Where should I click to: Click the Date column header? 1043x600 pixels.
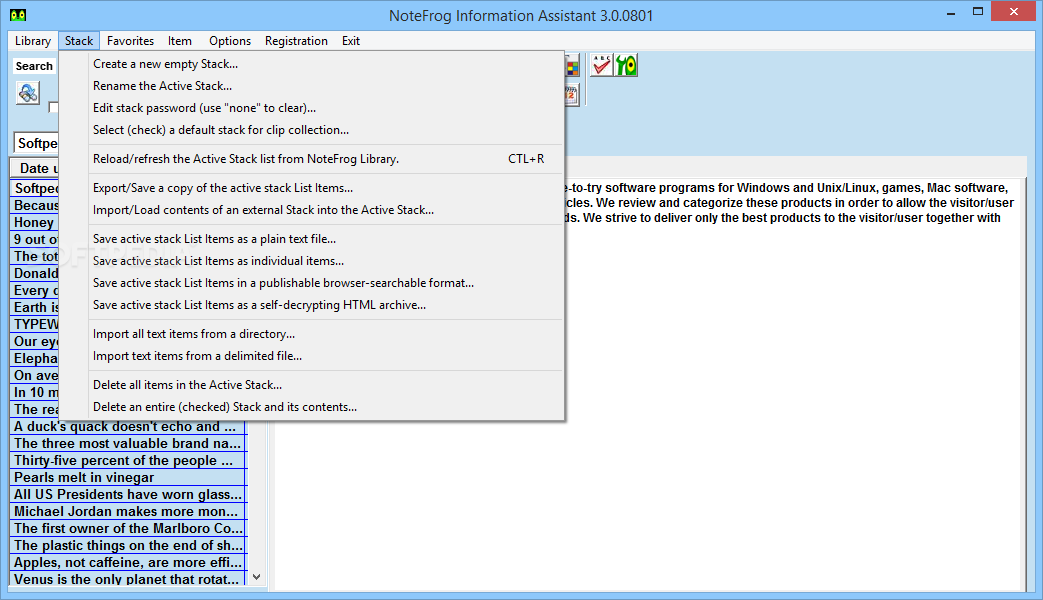(35, 168)
